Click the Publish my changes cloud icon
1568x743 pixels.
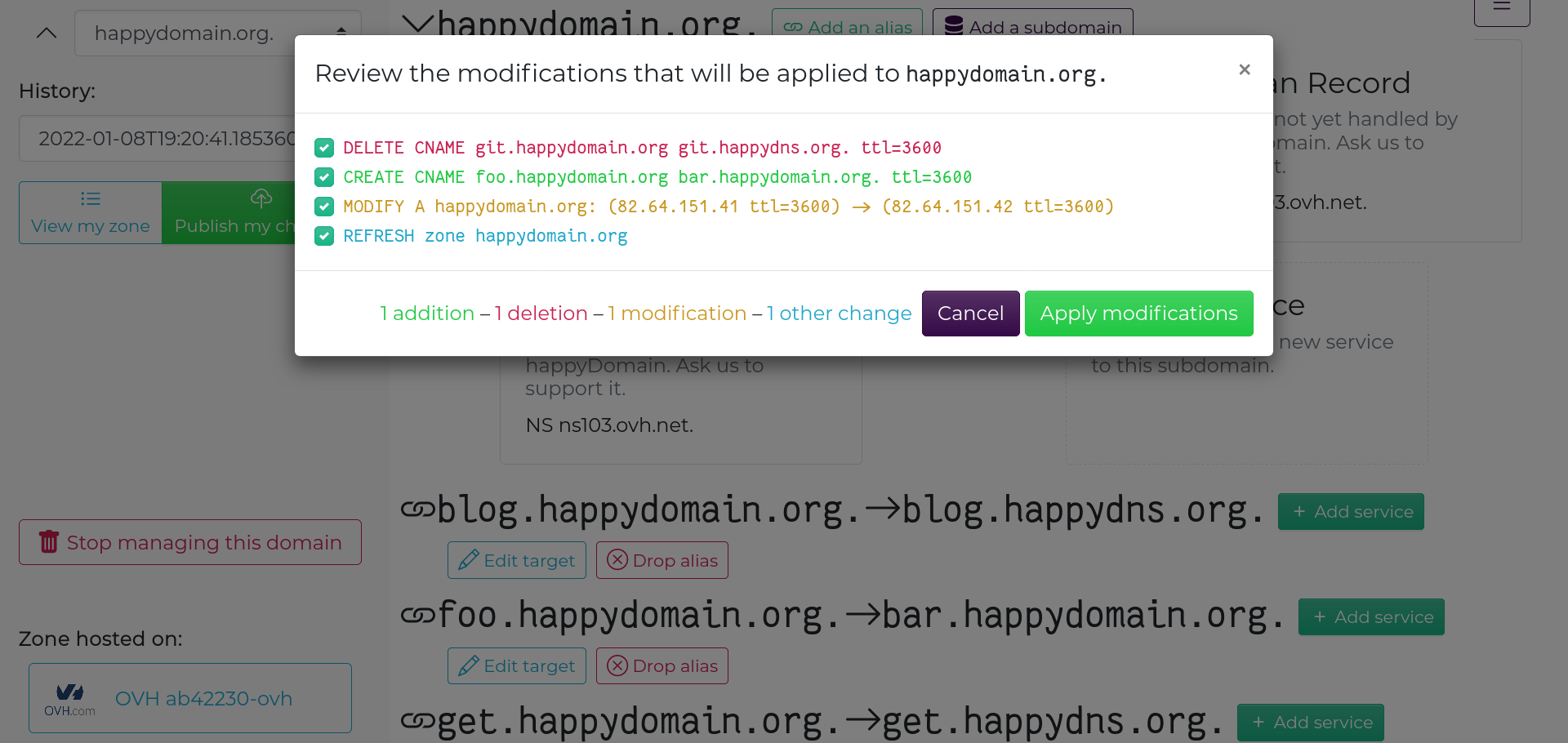coord(261,198)
